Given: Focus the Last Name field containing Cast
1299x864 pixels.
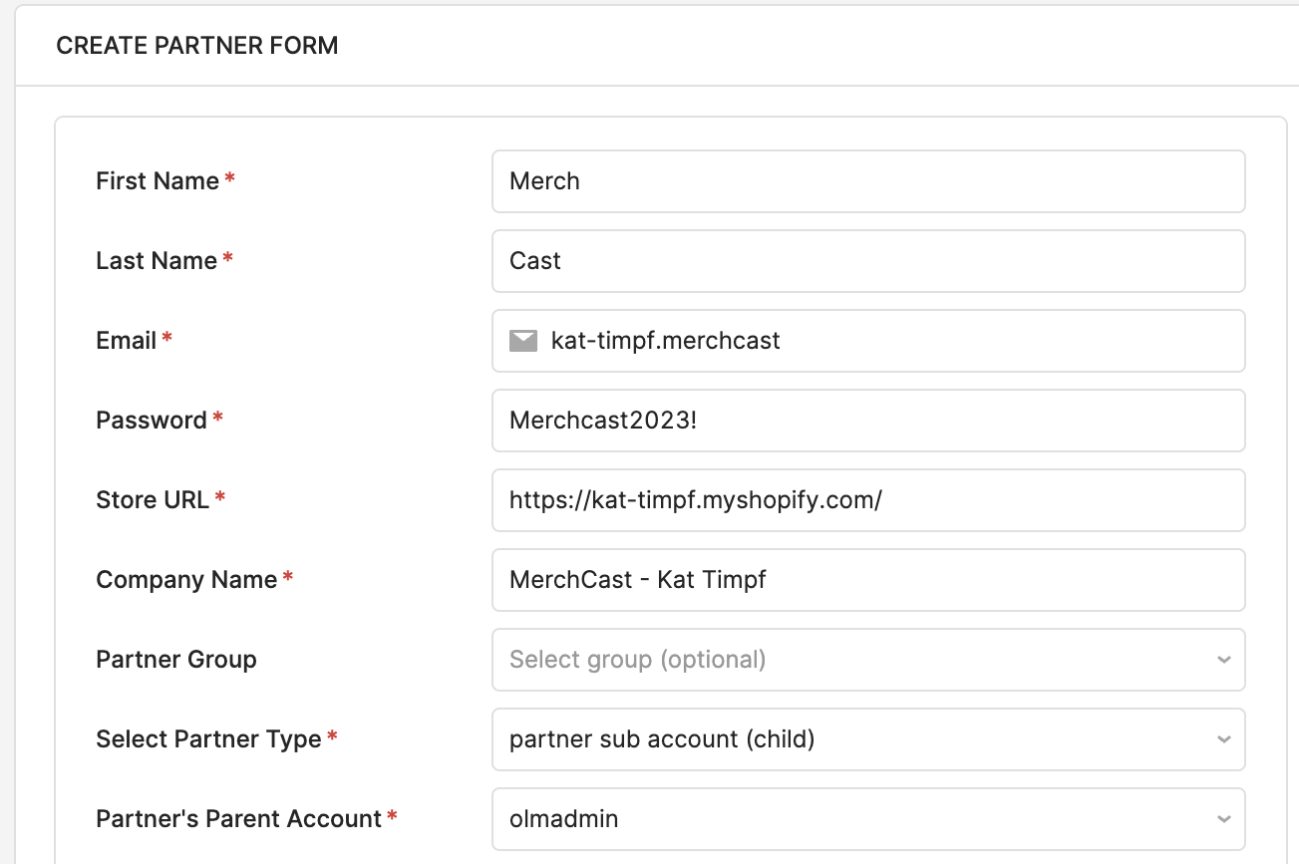Looking at the screenshot, I should tap(868, 261).
